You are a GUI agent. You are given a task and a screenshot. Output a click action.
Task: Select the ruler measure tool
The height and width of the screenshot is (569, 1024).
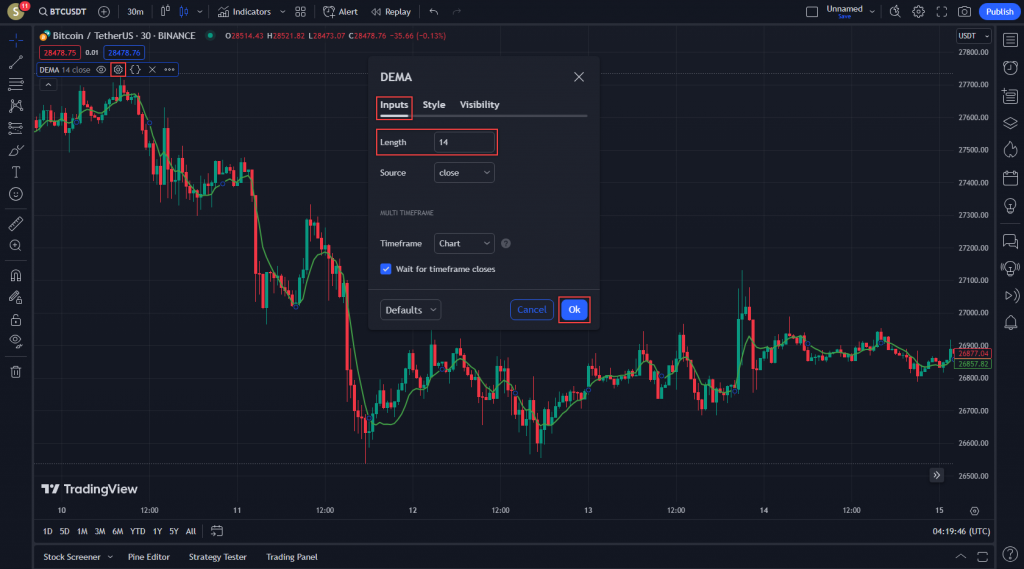pos(16,223)
